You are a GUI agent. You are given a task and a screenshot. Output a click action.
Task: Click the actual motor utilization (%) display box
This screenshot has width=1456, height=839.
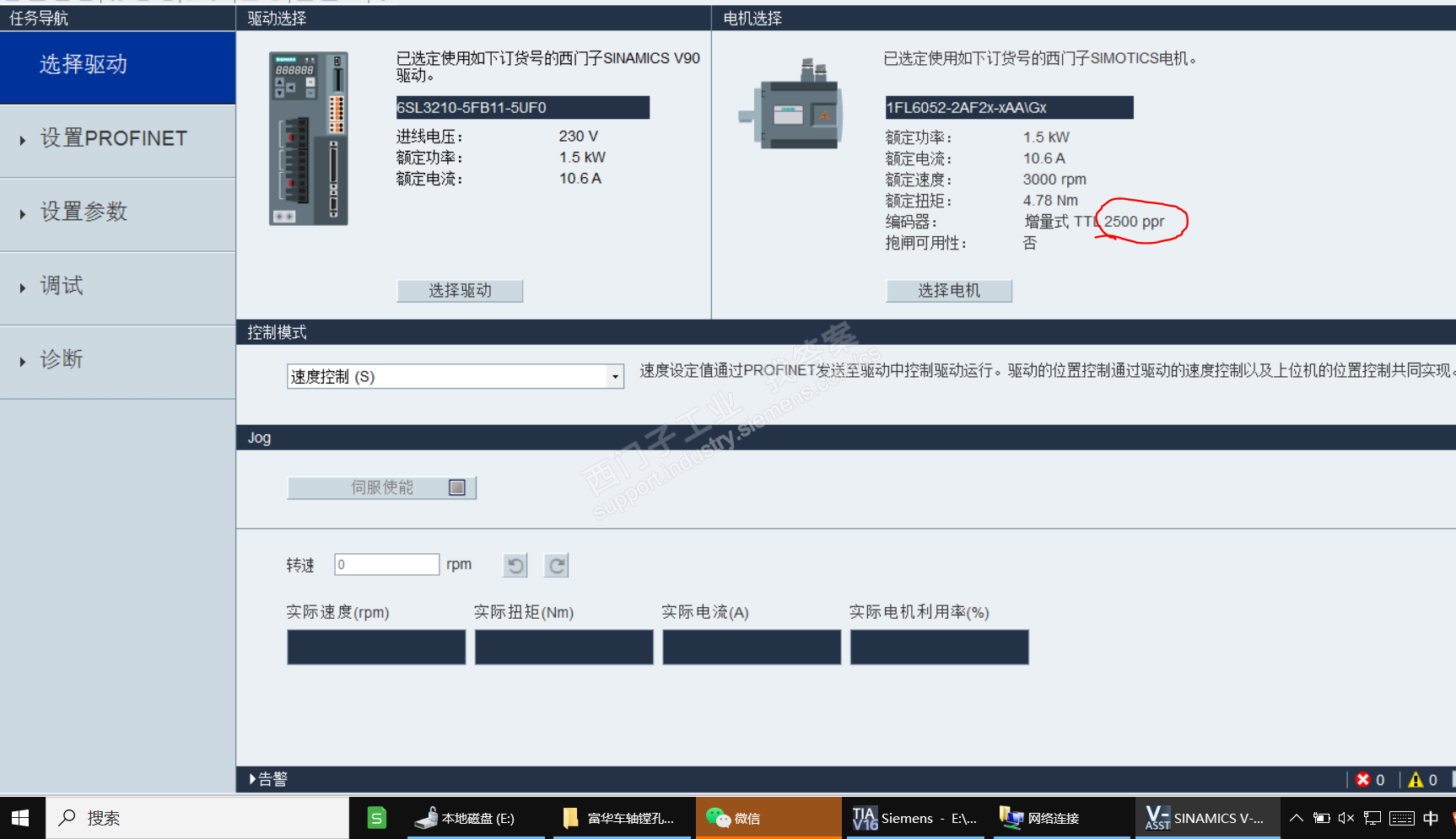[940, 647]
